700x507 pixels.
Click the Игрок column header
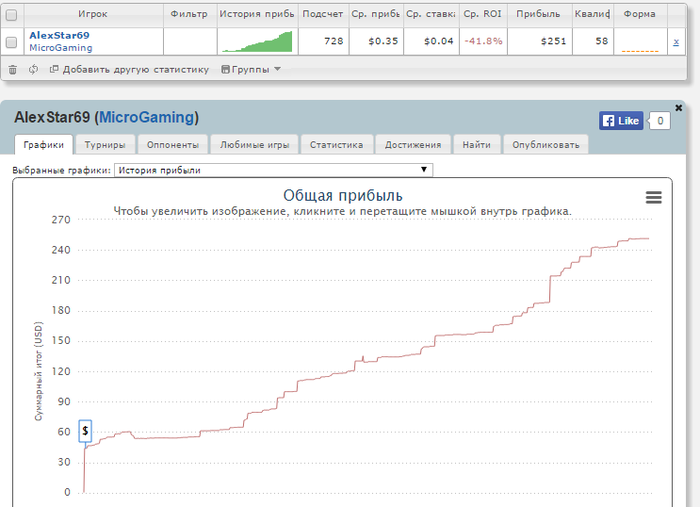(93, 14)
